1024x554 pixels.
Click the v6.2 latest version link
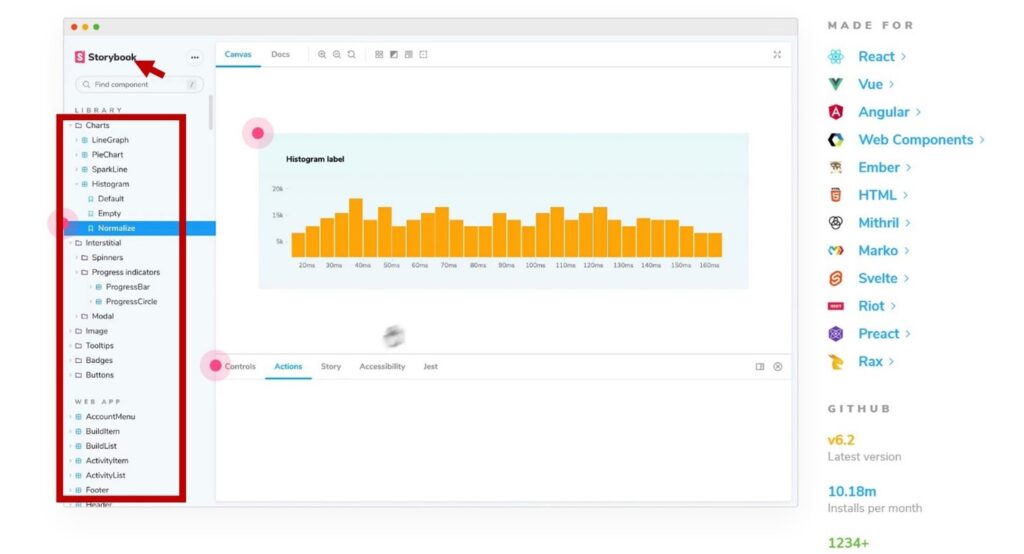(x=841, y=440)
